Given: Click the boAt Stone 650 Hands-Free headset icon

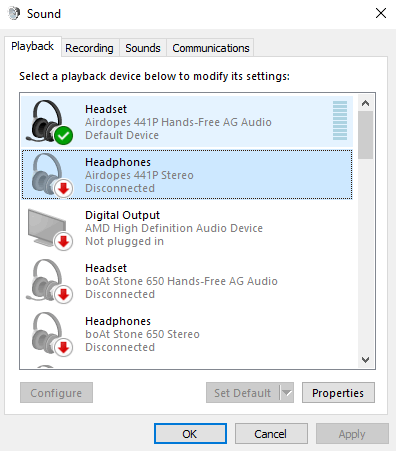Looking at the screenshot, I should pos(49,281).
